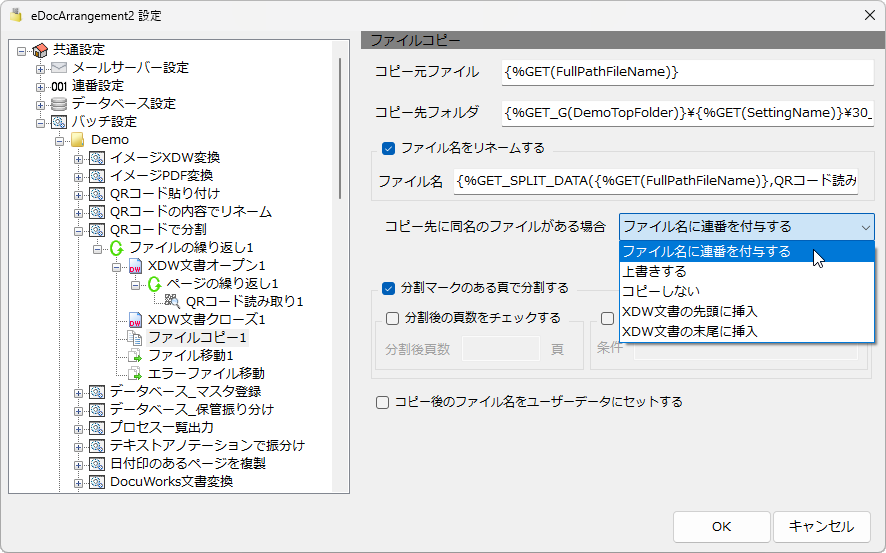
Task: Toggle the checkbox partly hidden behind the dropdown list
Action: [x=607, y=319]
